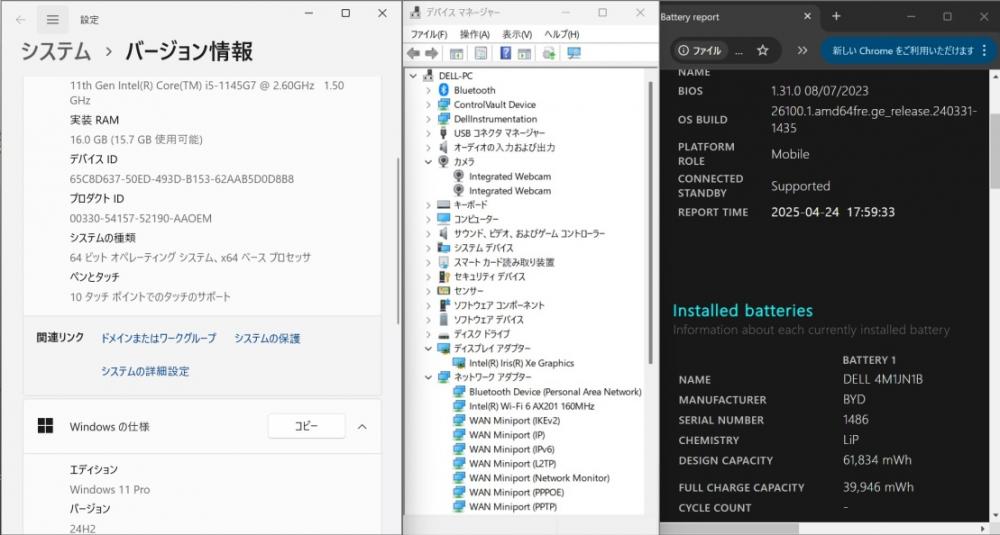Go back using the Settings back arrow

click(x=20, y=20)
